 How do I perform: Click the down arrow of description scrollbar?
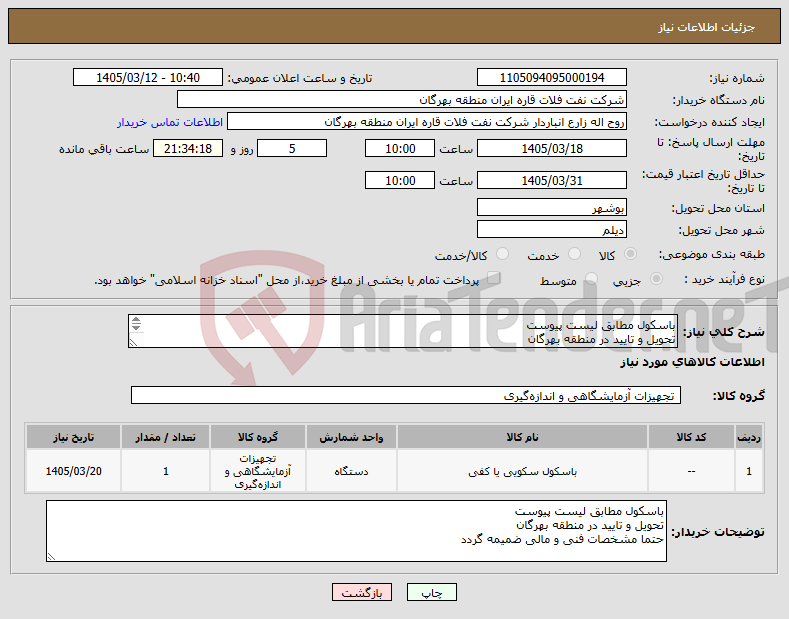coord(136,327)
